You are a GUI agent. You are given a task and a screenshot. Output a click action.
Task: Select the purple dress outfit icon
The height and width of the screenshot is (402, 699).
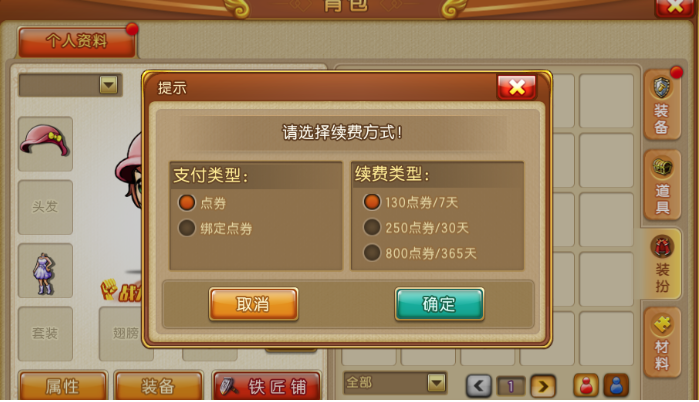(45, 271)
